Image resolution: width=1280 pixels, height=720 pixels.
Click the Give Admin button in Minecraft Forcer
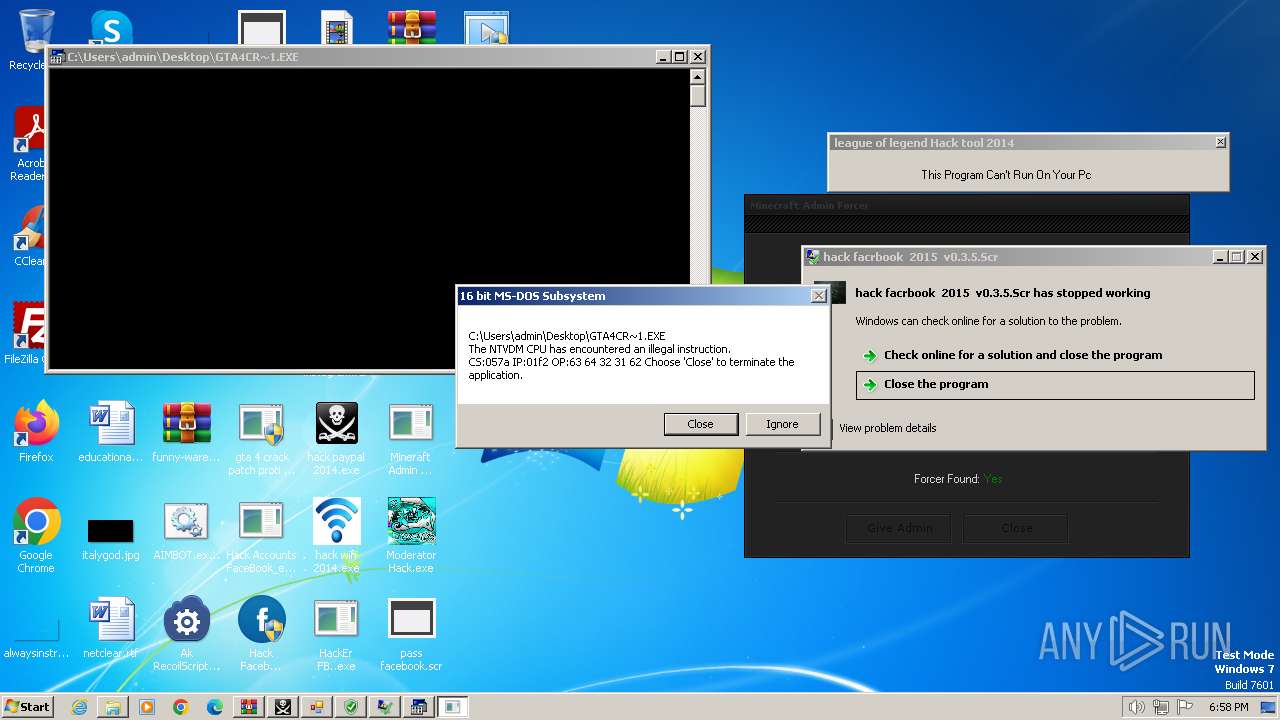click(x=900, y=528)
